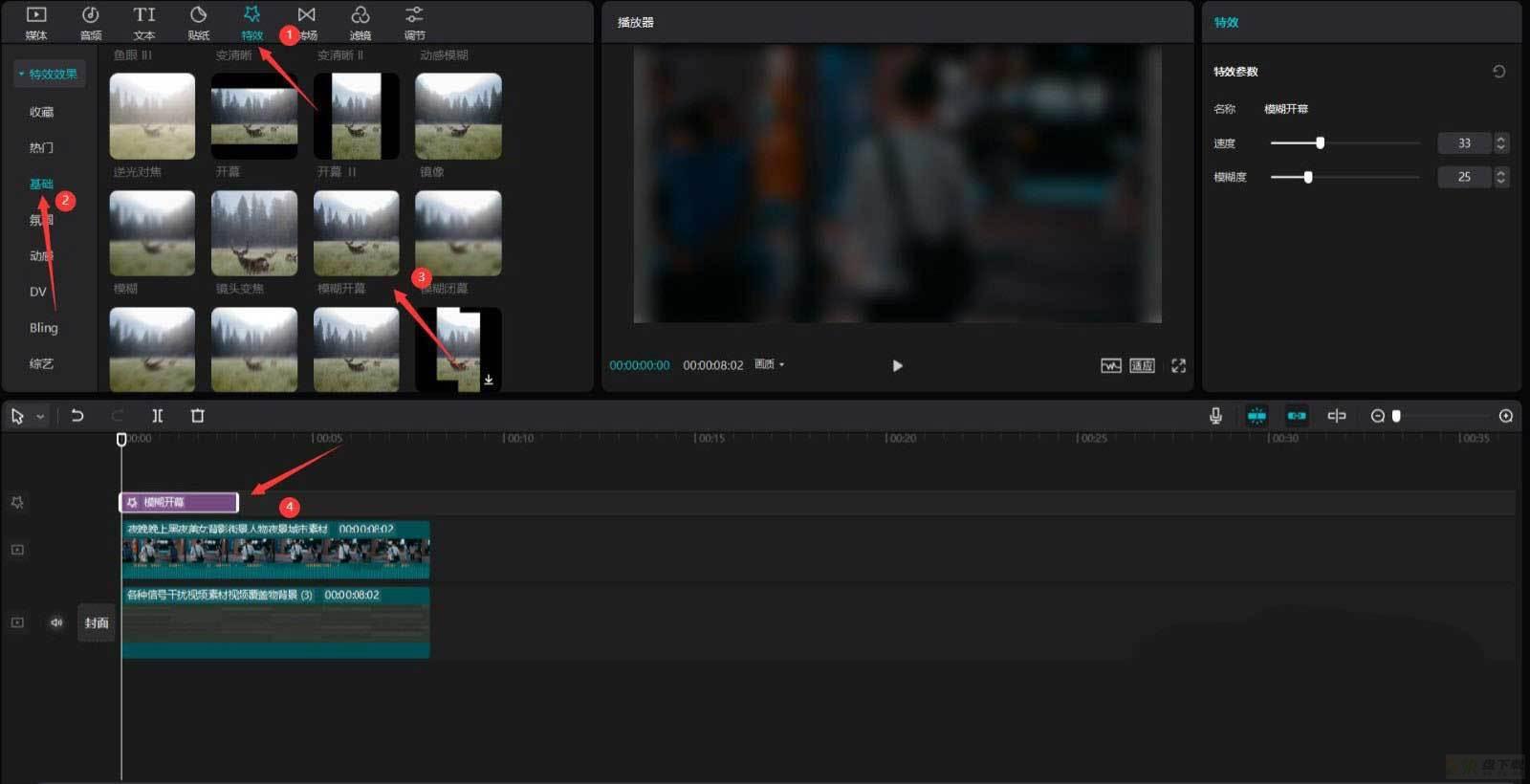Open the 调节 (Adjust) tab
This screenshot has width=1530, height=784.
(x=414, y=22)
